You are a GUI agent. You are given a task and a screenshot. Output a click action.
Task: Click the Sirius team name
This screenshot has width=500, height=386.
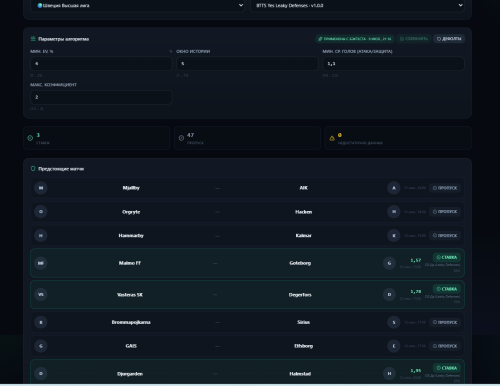(x=303, y=322)
